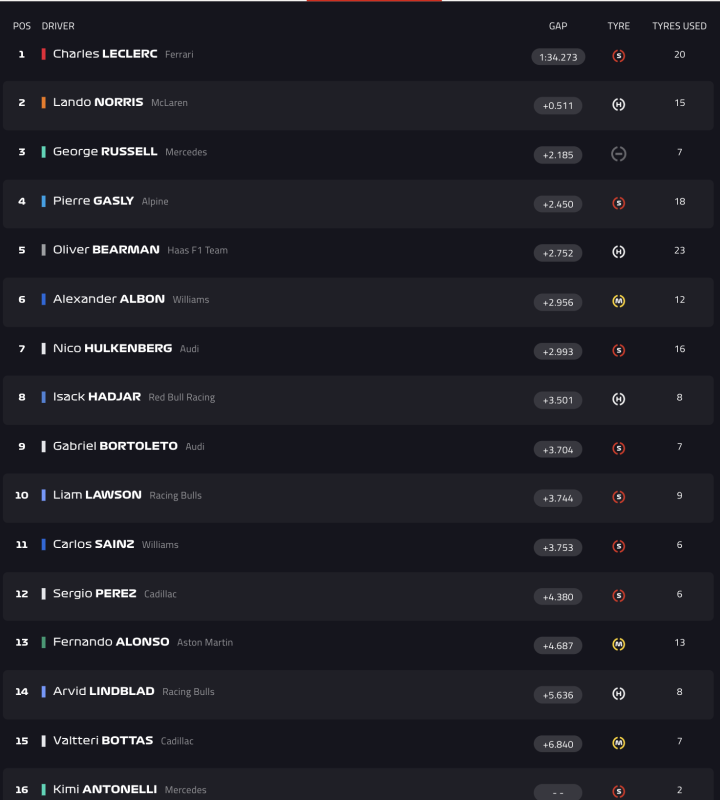This screenshot has width=720, height=800.
Task: Click Norris's hard tyre icon
Action: (618, 104)
